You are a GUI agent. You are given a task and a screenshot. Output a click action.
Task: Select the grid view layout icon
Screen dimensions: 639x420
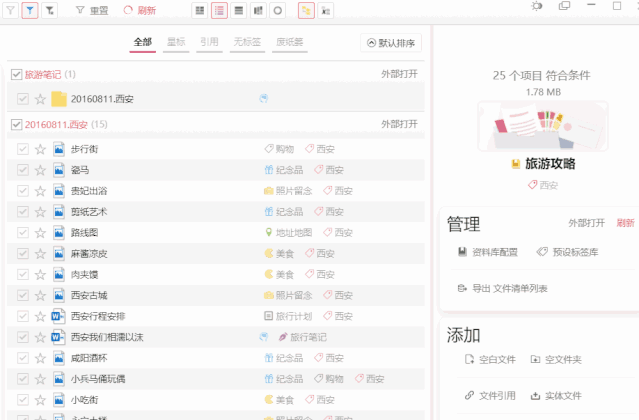(200, 11)
